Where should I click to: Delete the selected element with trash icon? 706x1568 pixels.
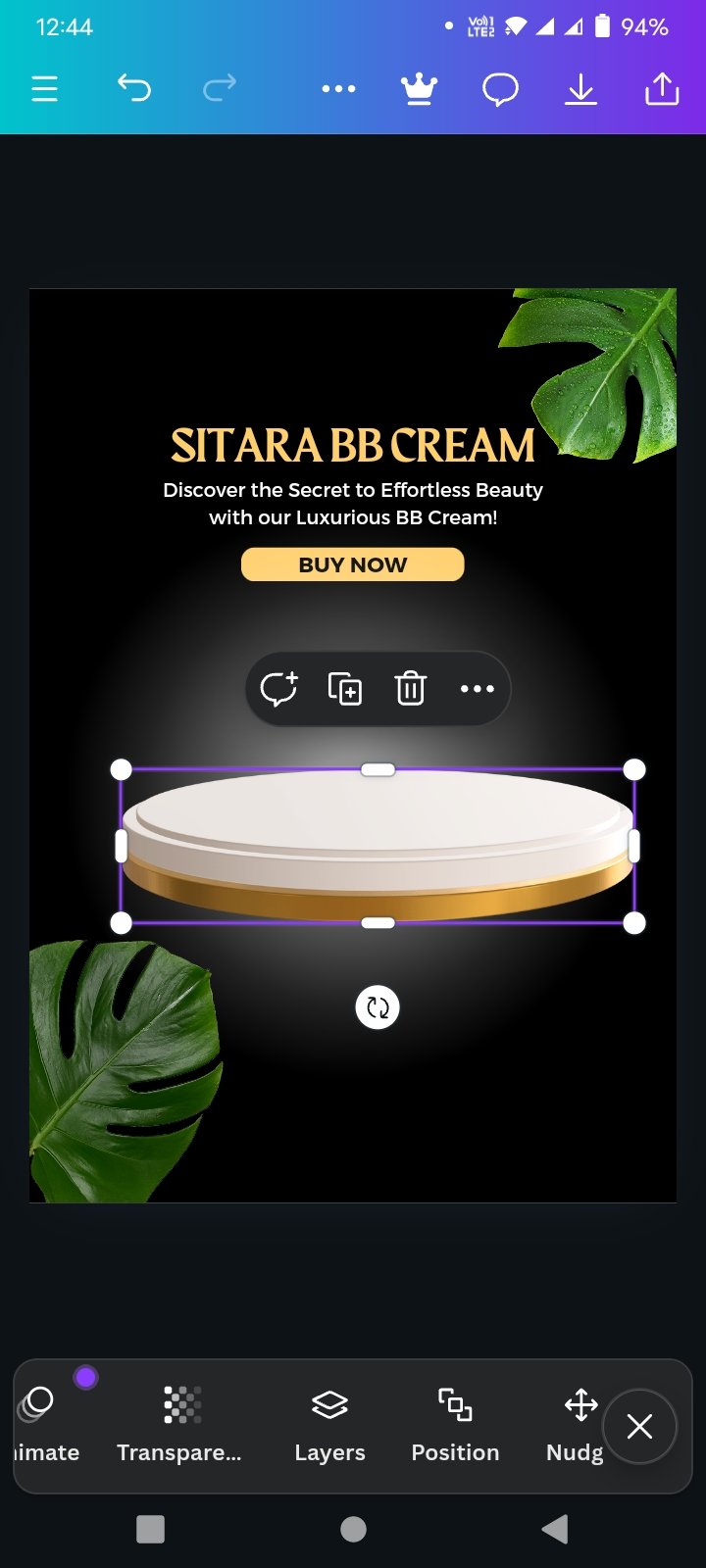coord(410,688)
